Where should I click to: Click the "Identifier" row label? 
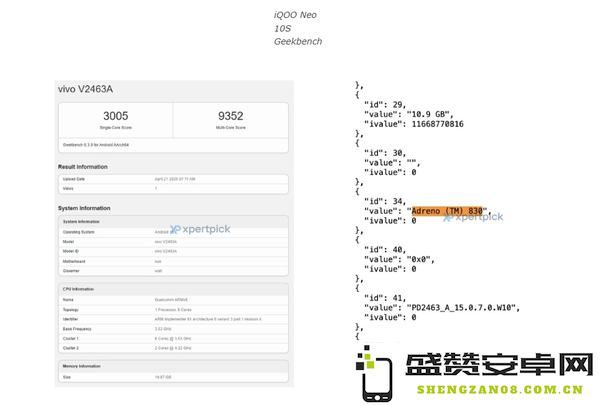click(x=70, y=319)
